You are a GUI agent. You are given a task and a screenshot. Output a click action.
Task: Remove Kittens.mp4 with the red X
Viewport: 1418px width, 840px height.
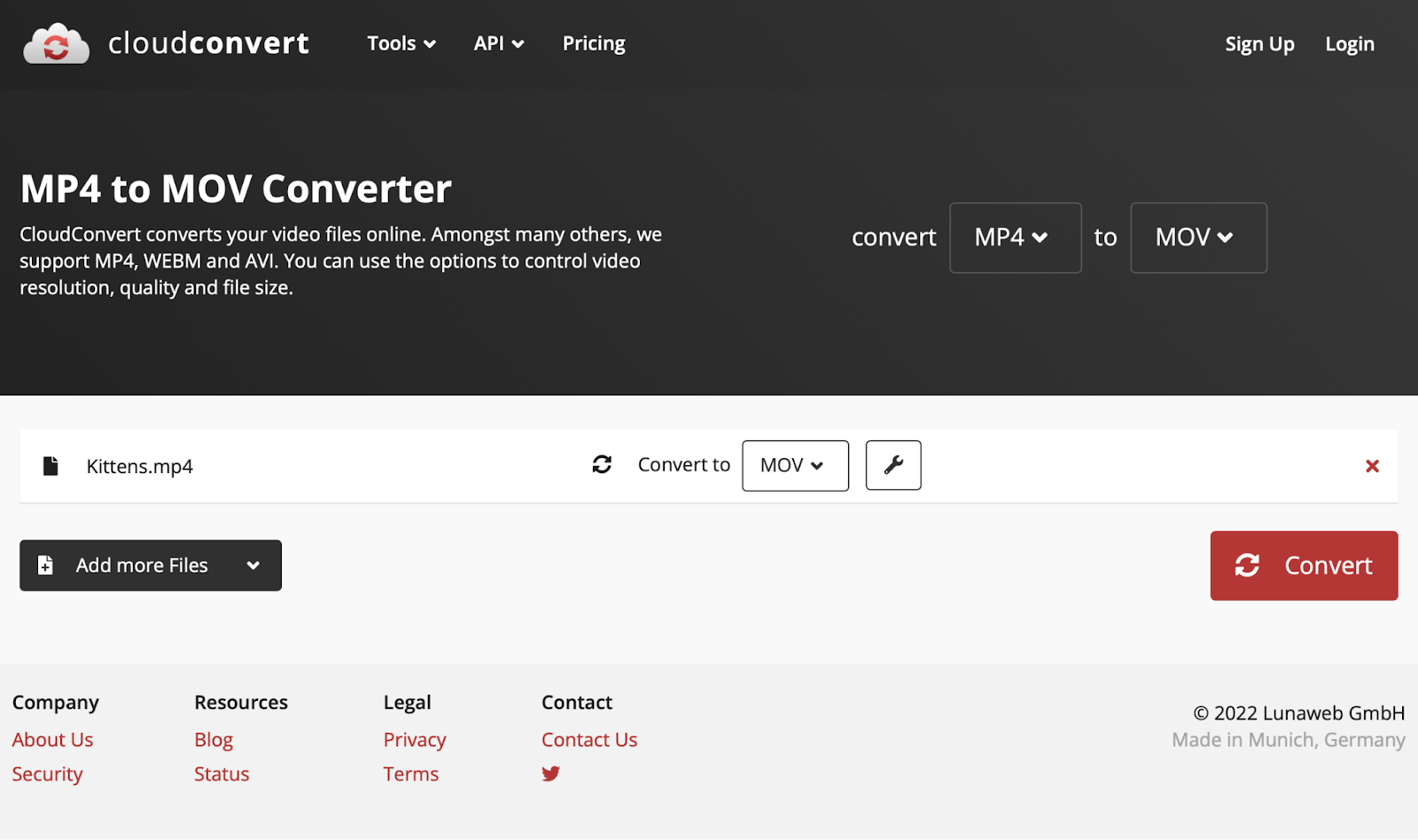(x=1372, y=466)
